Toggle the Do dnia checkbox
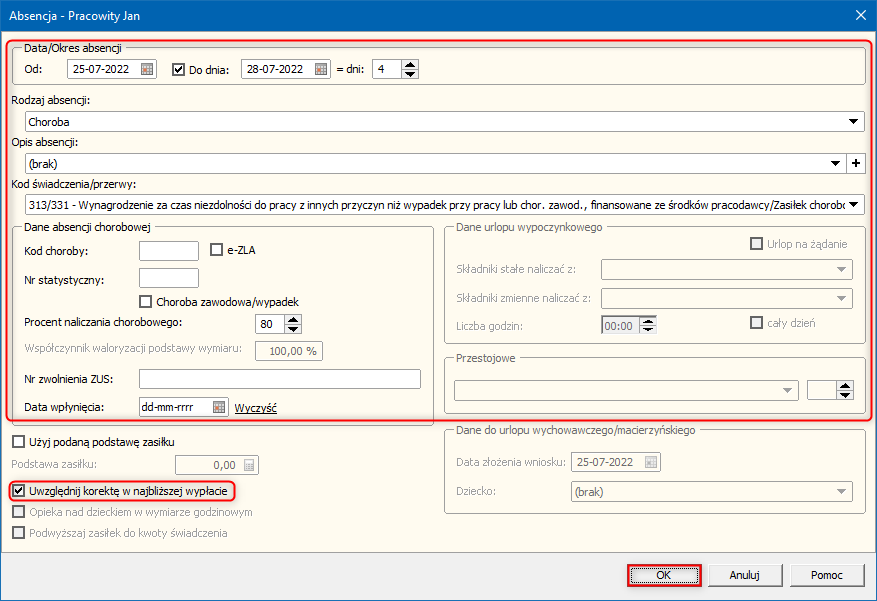 179,69
